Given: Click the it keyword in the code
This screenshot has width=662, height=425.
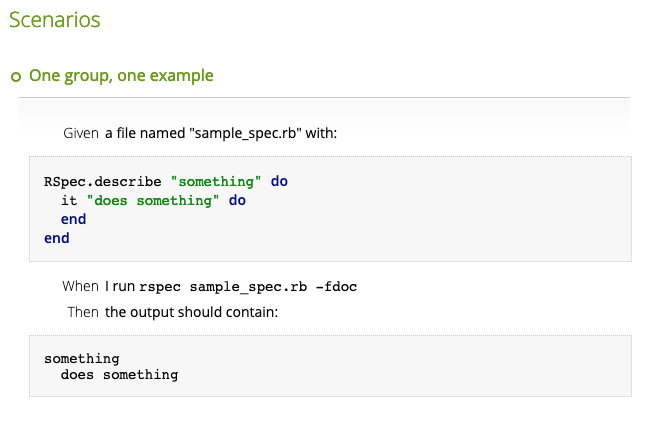Looking at the screenshot, I should 69,200.
